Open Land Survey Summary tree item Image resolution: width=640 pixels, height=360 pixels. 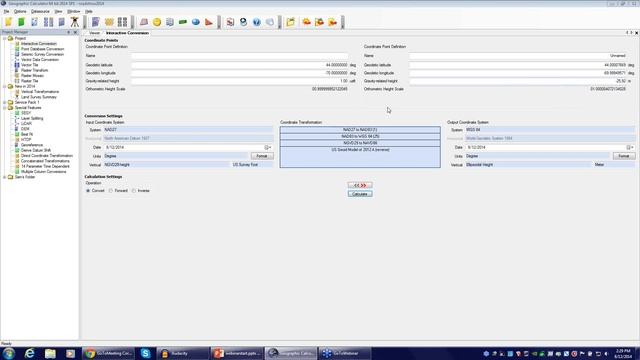click(39, 97)
